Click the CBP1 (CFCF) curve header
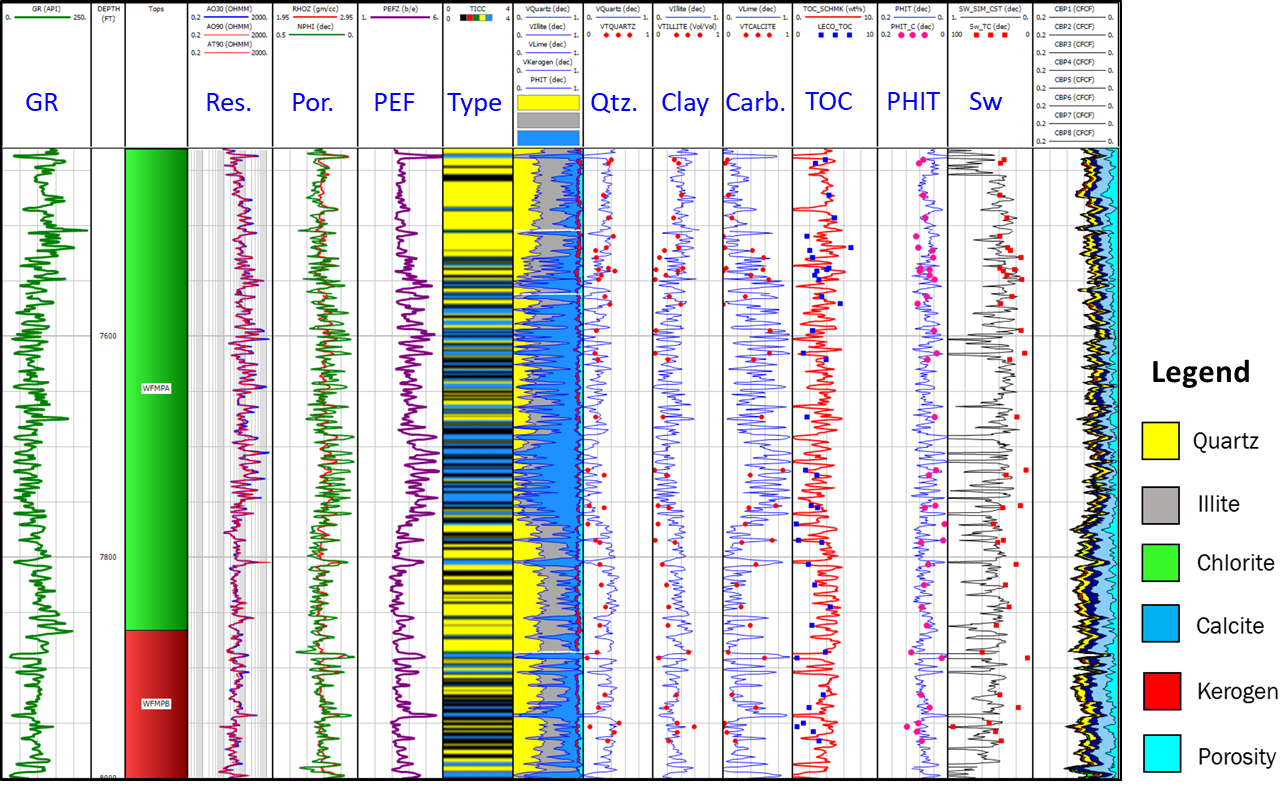The width and height of the screenshot is (1287, 789). click(1075, 8)
